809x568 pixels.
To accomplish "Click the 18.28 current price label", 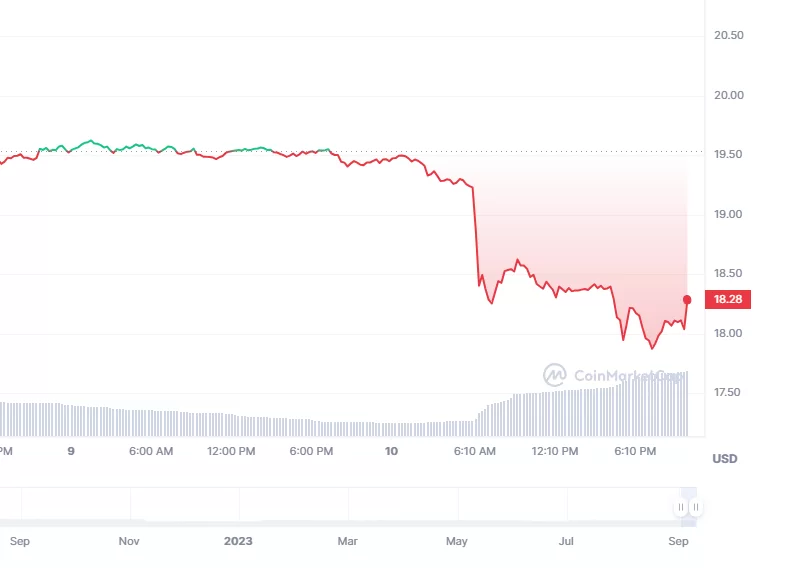I will (x=729, y=299).
